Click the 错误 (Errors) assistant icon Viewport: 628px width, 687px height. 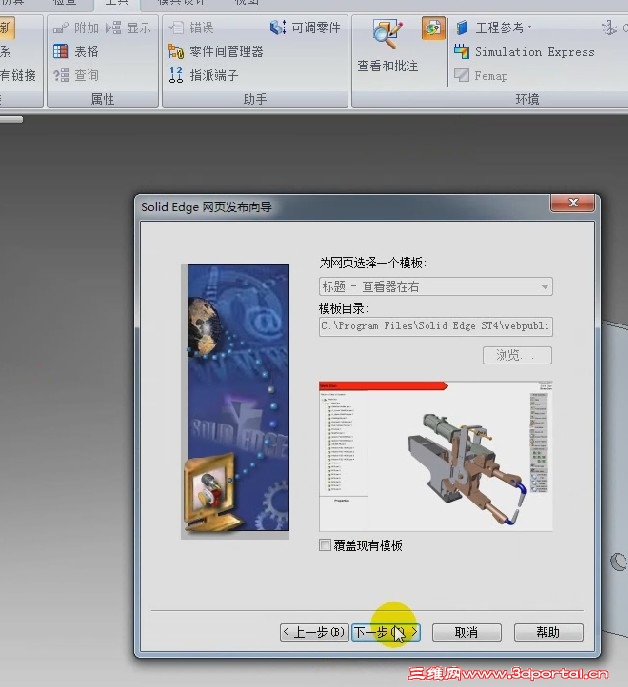pyautogui.click(x=176, y=28)
